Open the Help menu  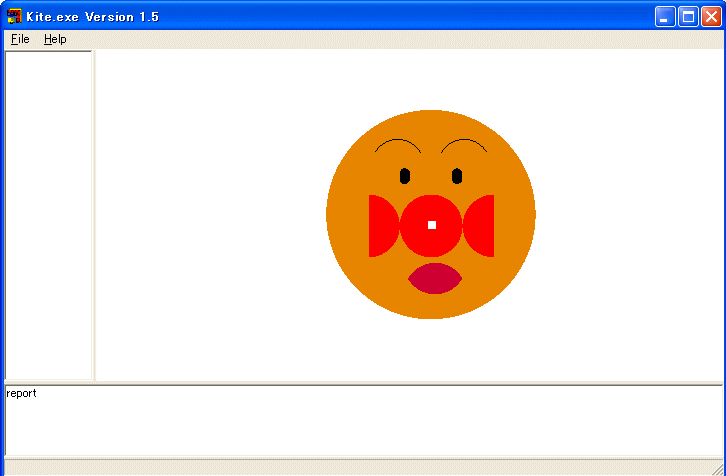[x=55, y=39]
